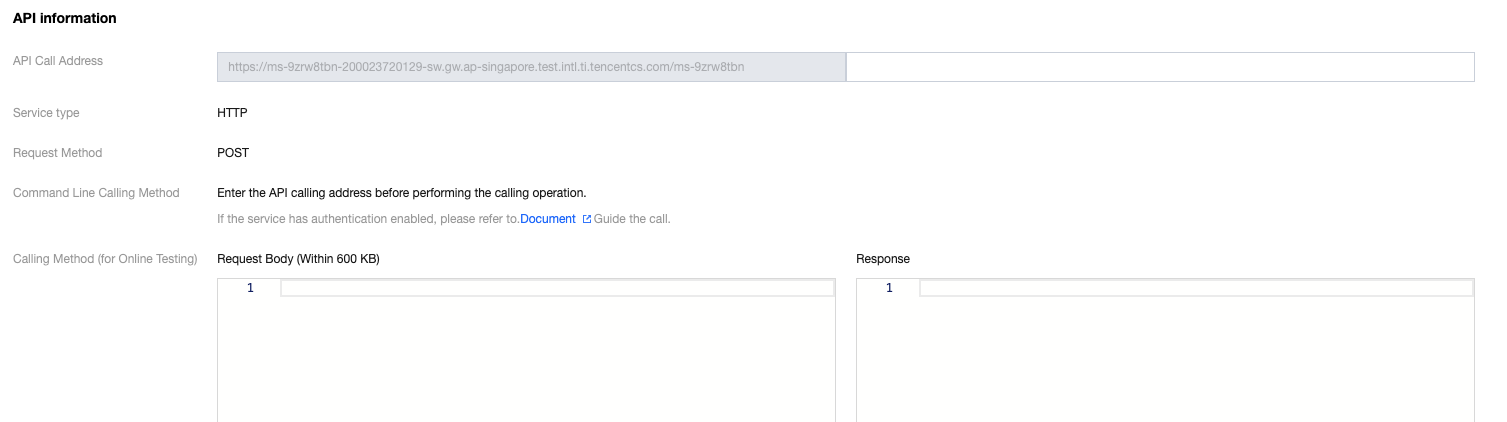The height and width of the screenshot is (422, 1507).
Task: Click the API Call Address label
Action: click(x=57, y=61)
